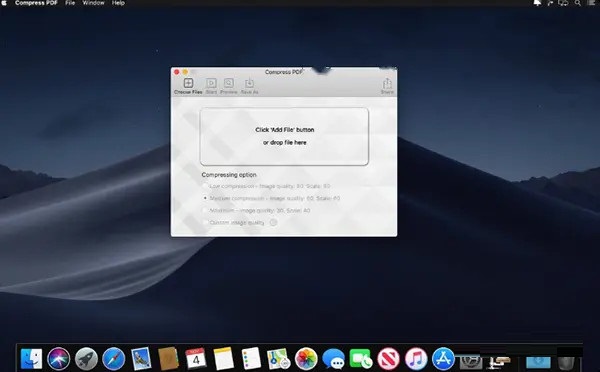Launch Siri from the Dock
600x372 pixels.
pos(59,359)
